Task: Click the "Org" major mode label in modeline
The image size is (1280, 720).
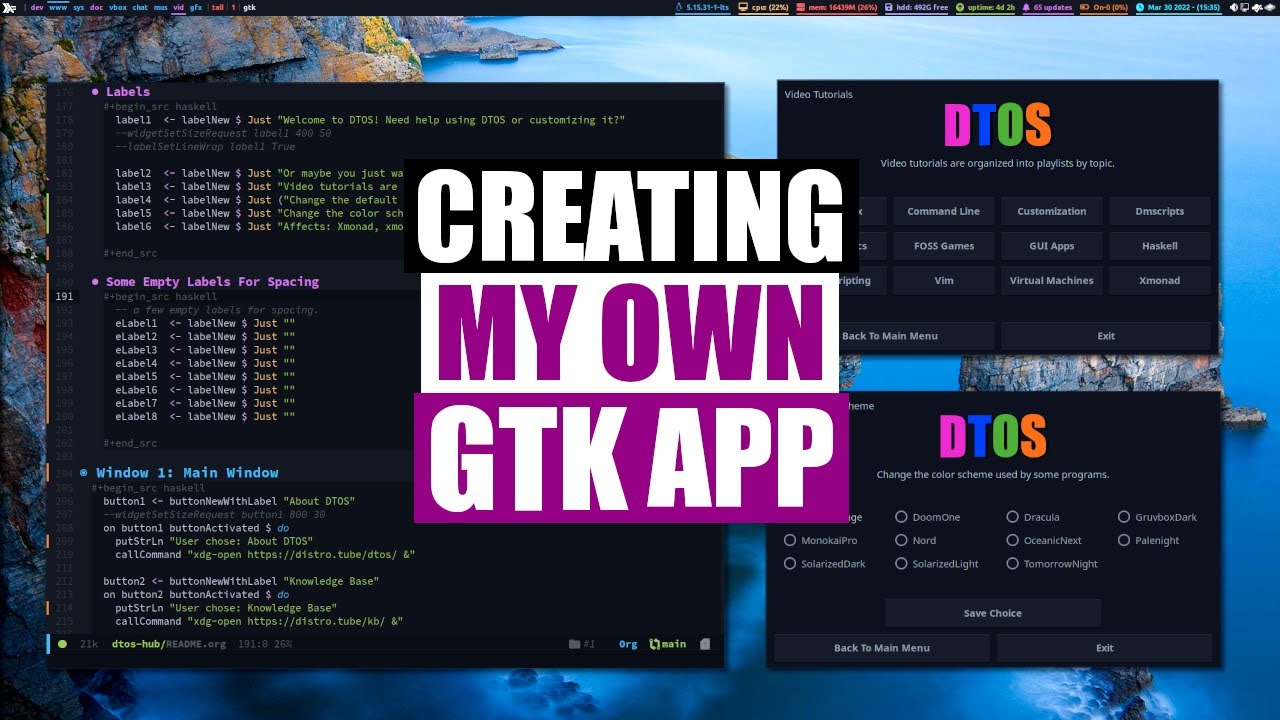Action: [x=628, y=644]
